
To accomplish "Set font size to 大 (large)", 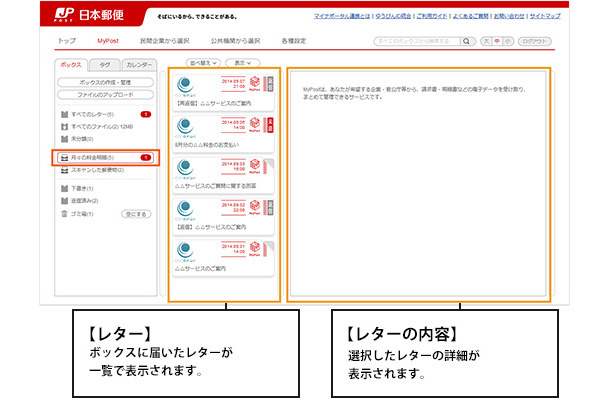I will click(486, 41).
